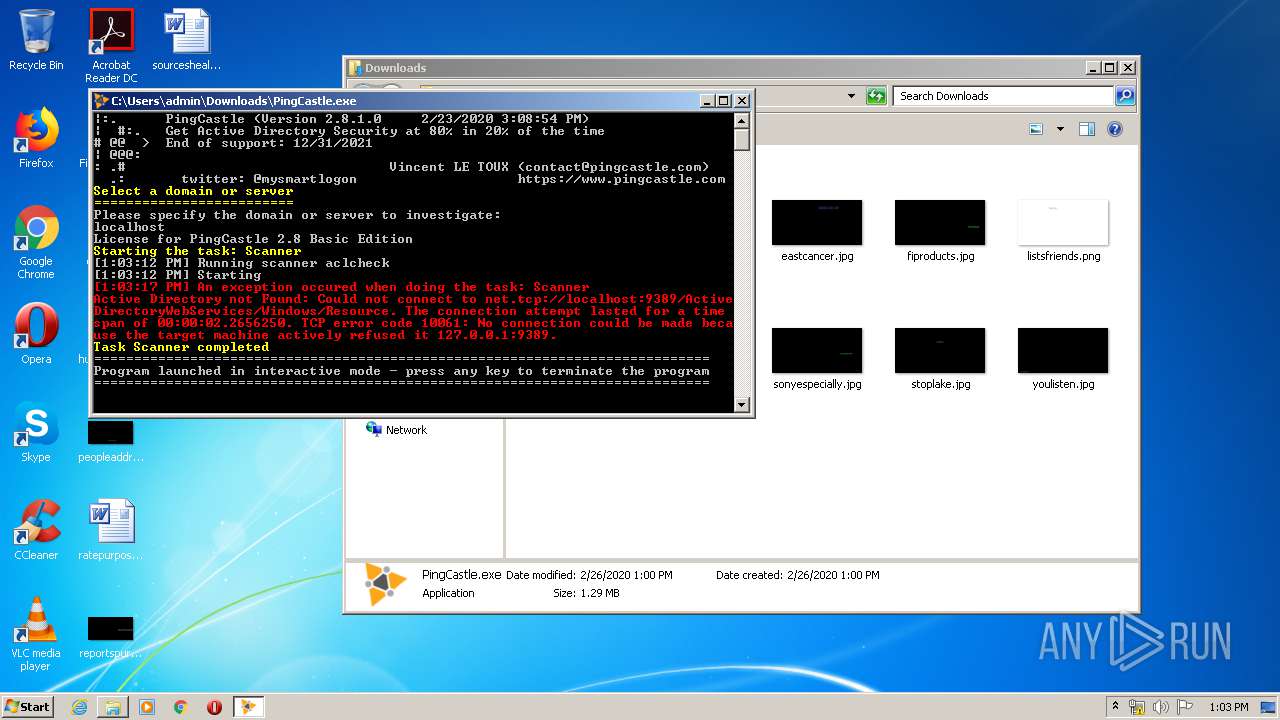Expand the address bar history dropdown
The height and width of the screenshot is (720, 1280).
tap(851, 96)
